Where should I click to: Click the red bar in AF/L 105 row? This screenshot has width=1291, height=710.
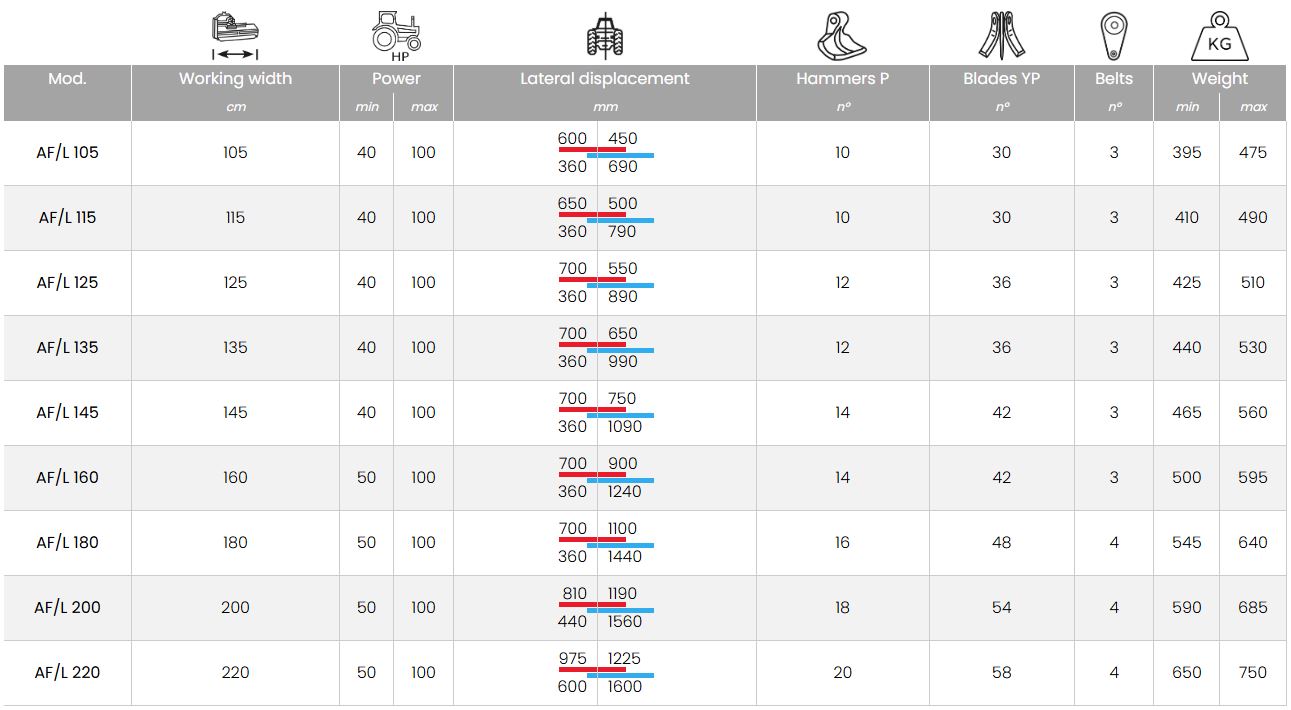592,149
